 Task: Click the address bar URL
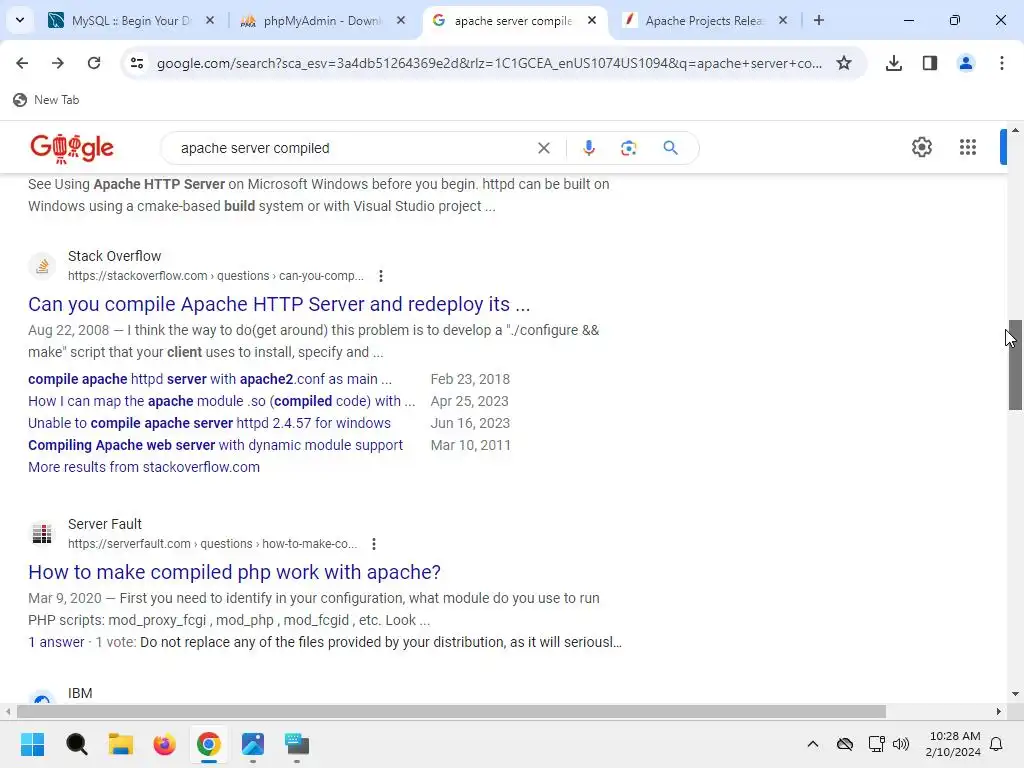(x=488, y=63)
